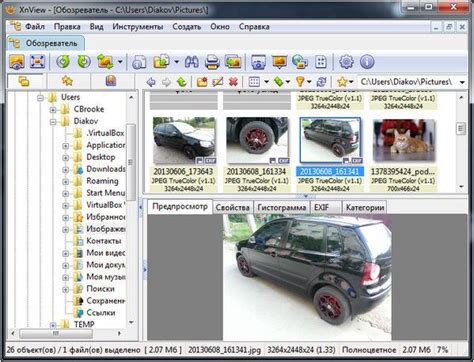Open the Справка menu

254,27
